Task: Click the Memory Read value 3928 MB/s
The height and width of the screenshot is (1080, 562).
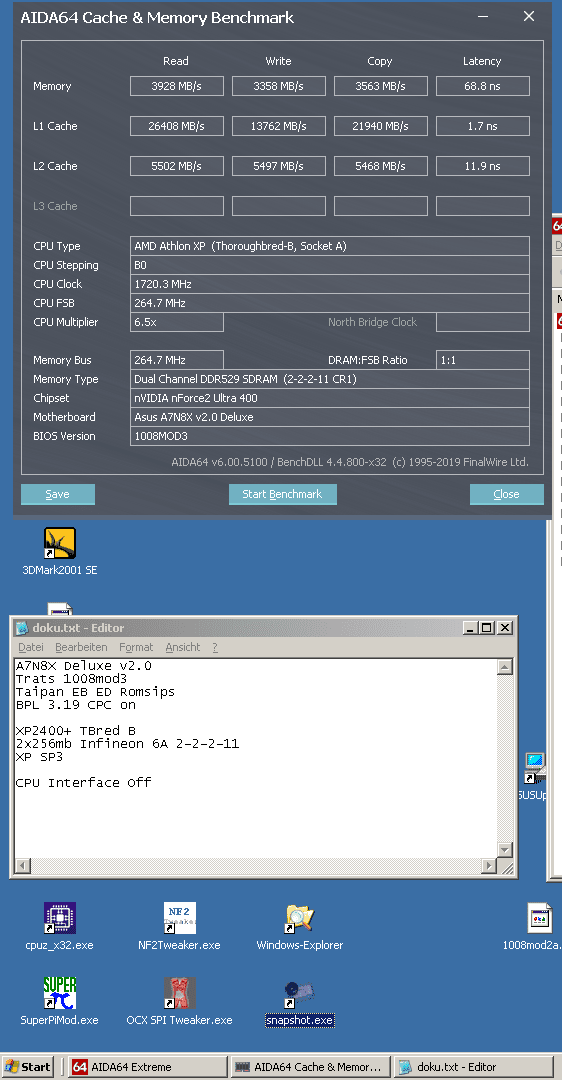Action: point(177,86)
